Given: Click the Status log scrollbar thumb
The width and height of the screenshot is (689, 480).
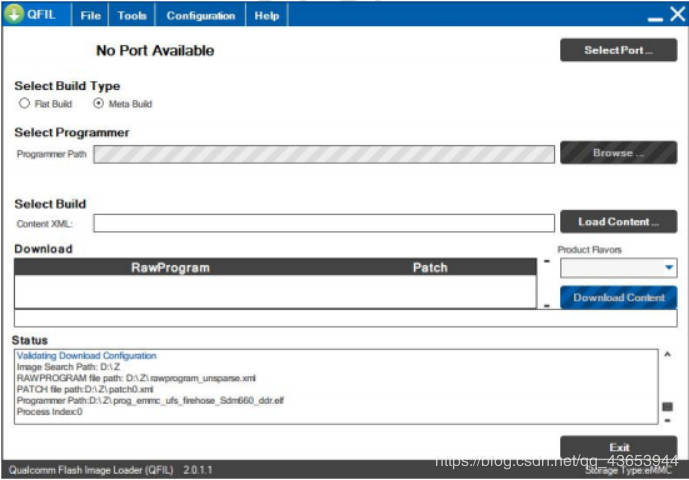Looking at the screenshot, I should point(667,407).
